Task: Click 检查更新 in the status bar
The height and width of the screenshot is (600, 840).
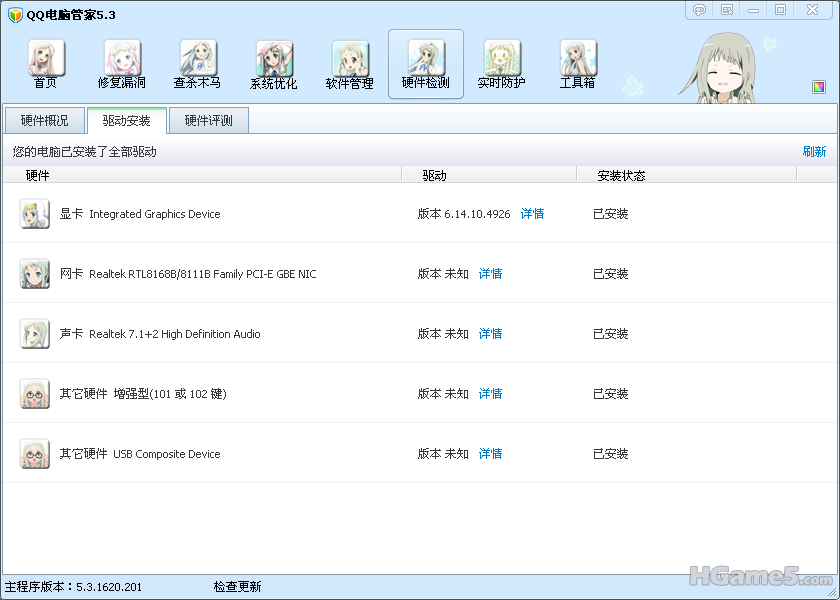Action: point(237,587)
